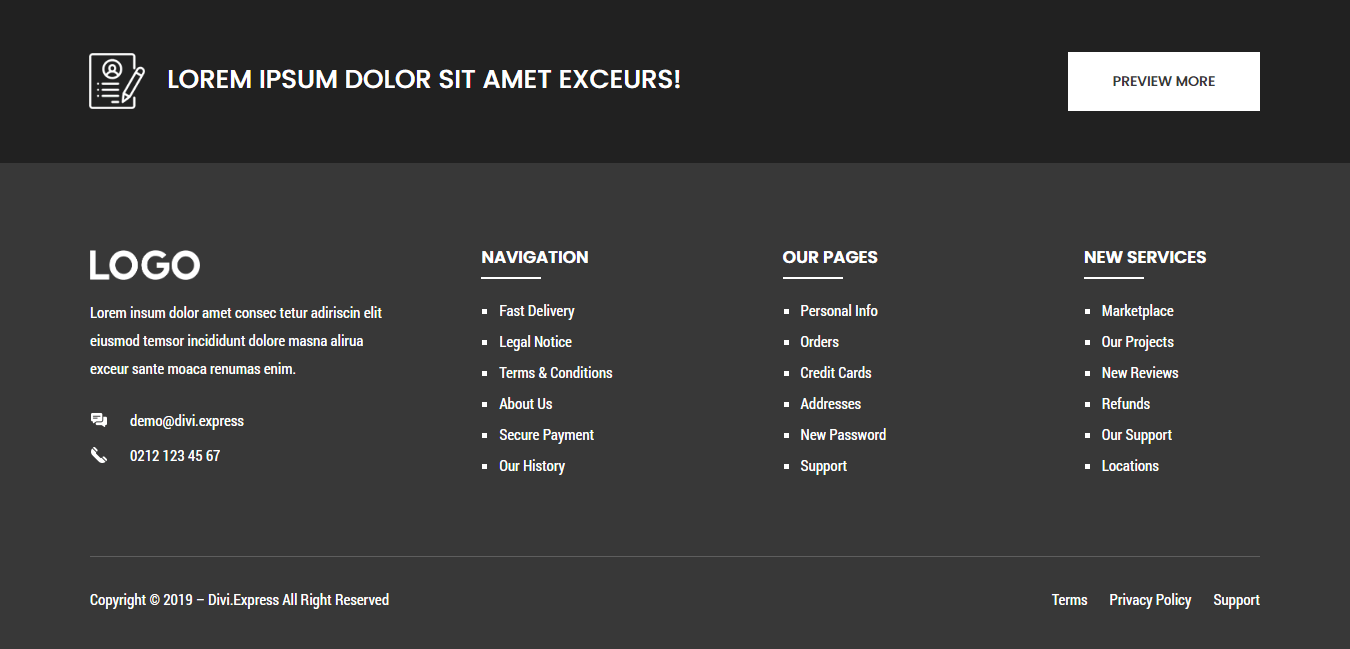This screenshot has width=1350, height=649.
Task: Open the Fast Delivery link
Action: pyautogui.click(x=536, y=311)
